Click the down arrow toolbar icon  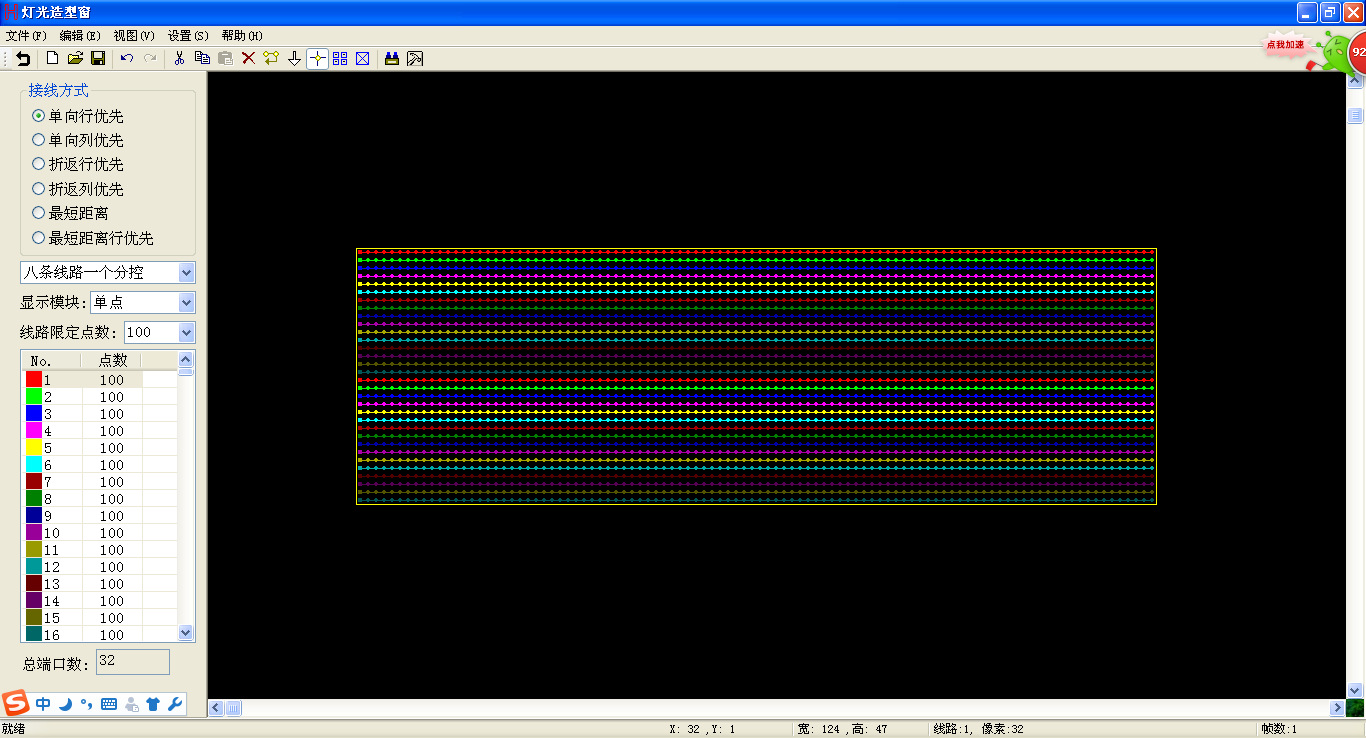(294, 59)
